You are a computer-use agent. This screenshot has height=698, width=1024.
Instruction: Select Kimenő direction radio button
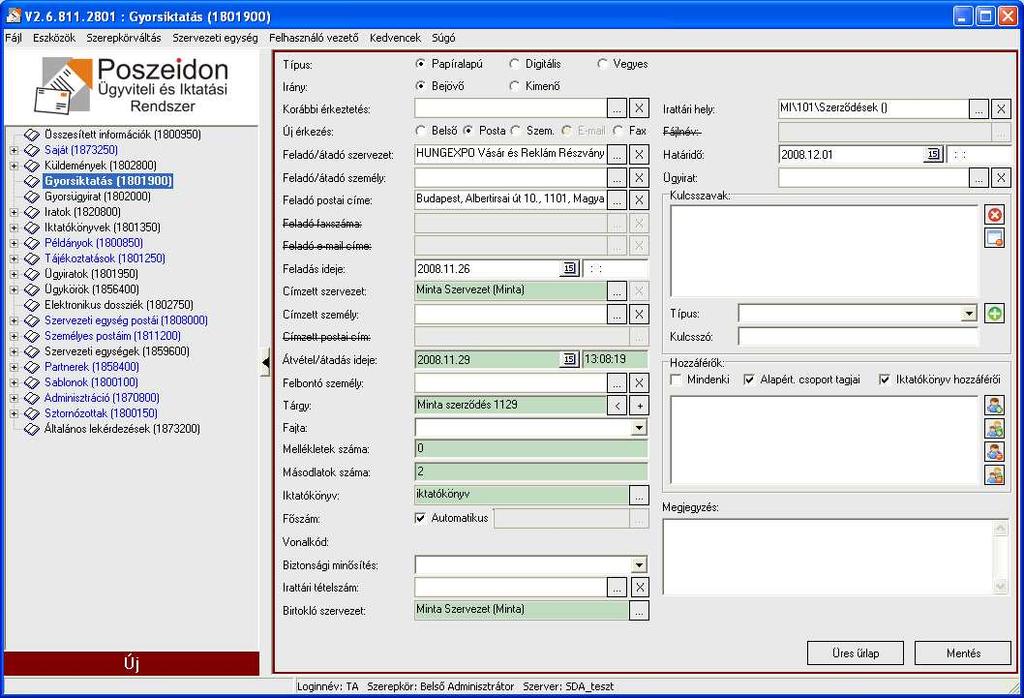(x=515, y=86)
